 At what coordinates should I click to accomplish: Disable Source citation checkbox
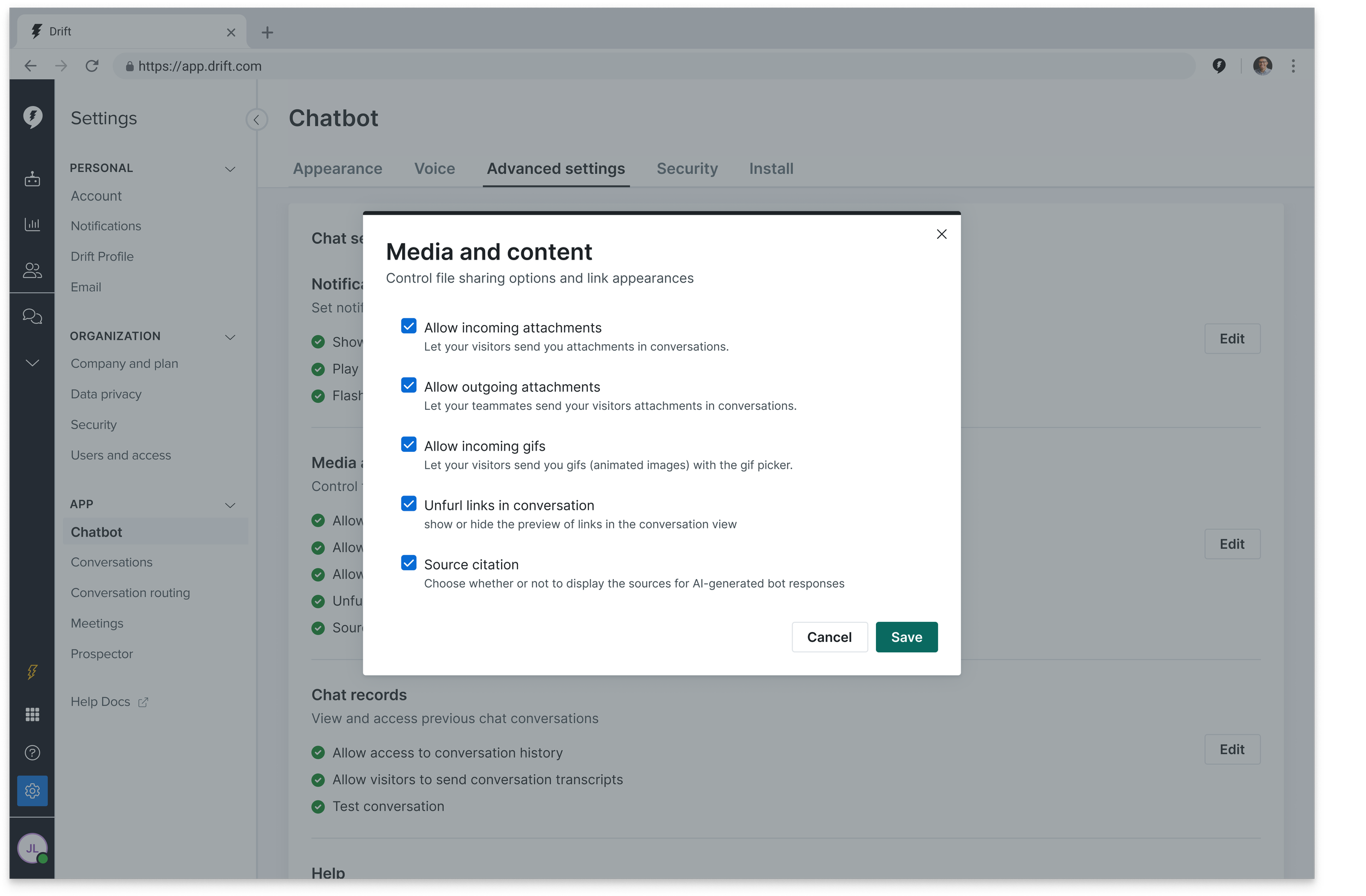(409, 563)
